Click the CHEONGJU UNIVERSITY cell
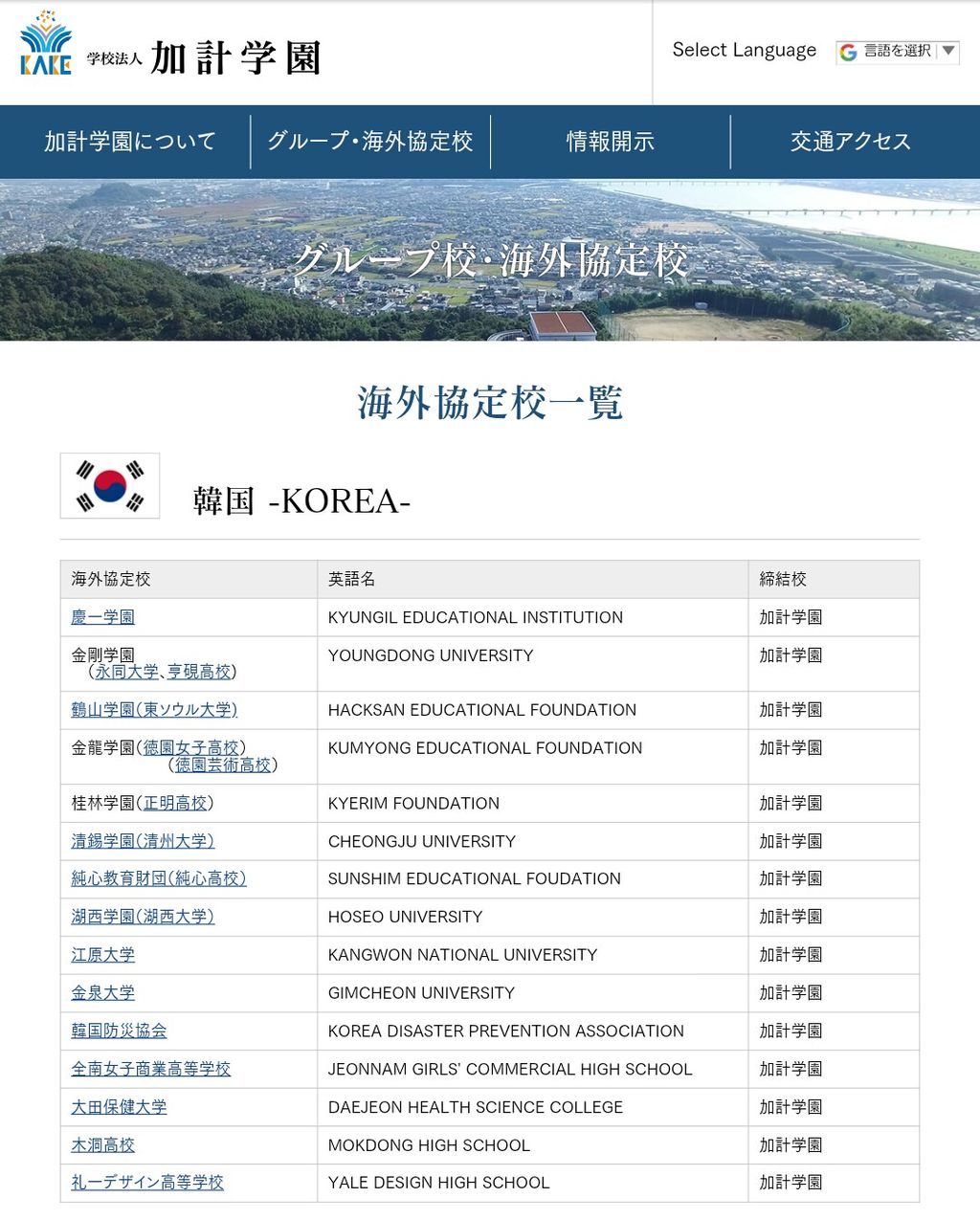Image resolution: width=980 pixels, height=1220 pixels. [532, 841]
